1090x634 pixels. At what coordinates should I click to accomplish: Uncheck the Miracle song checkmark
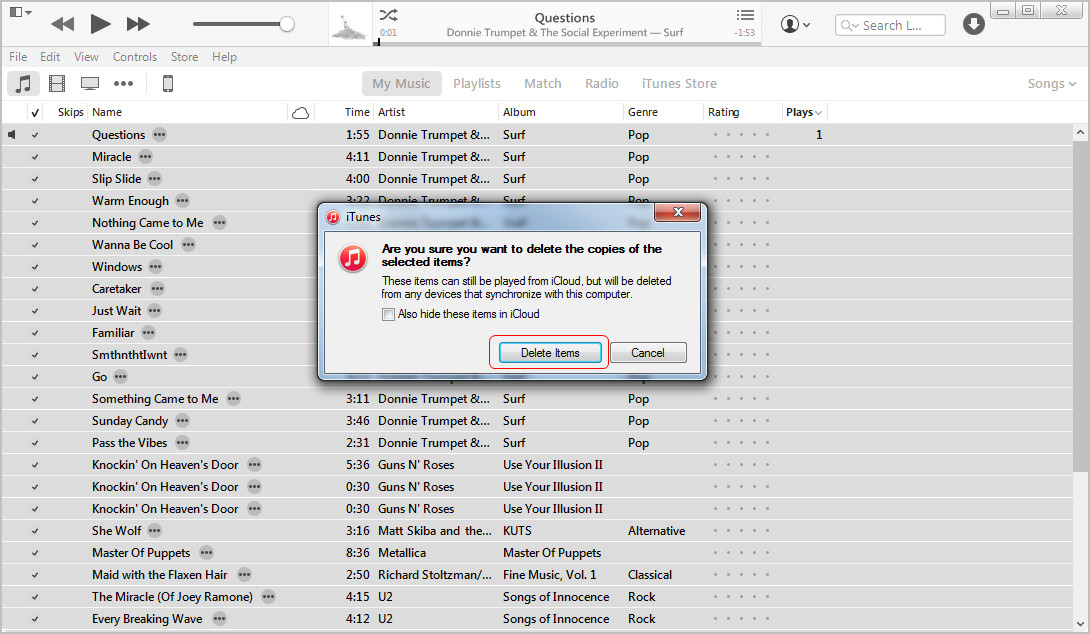coord(35,157)
